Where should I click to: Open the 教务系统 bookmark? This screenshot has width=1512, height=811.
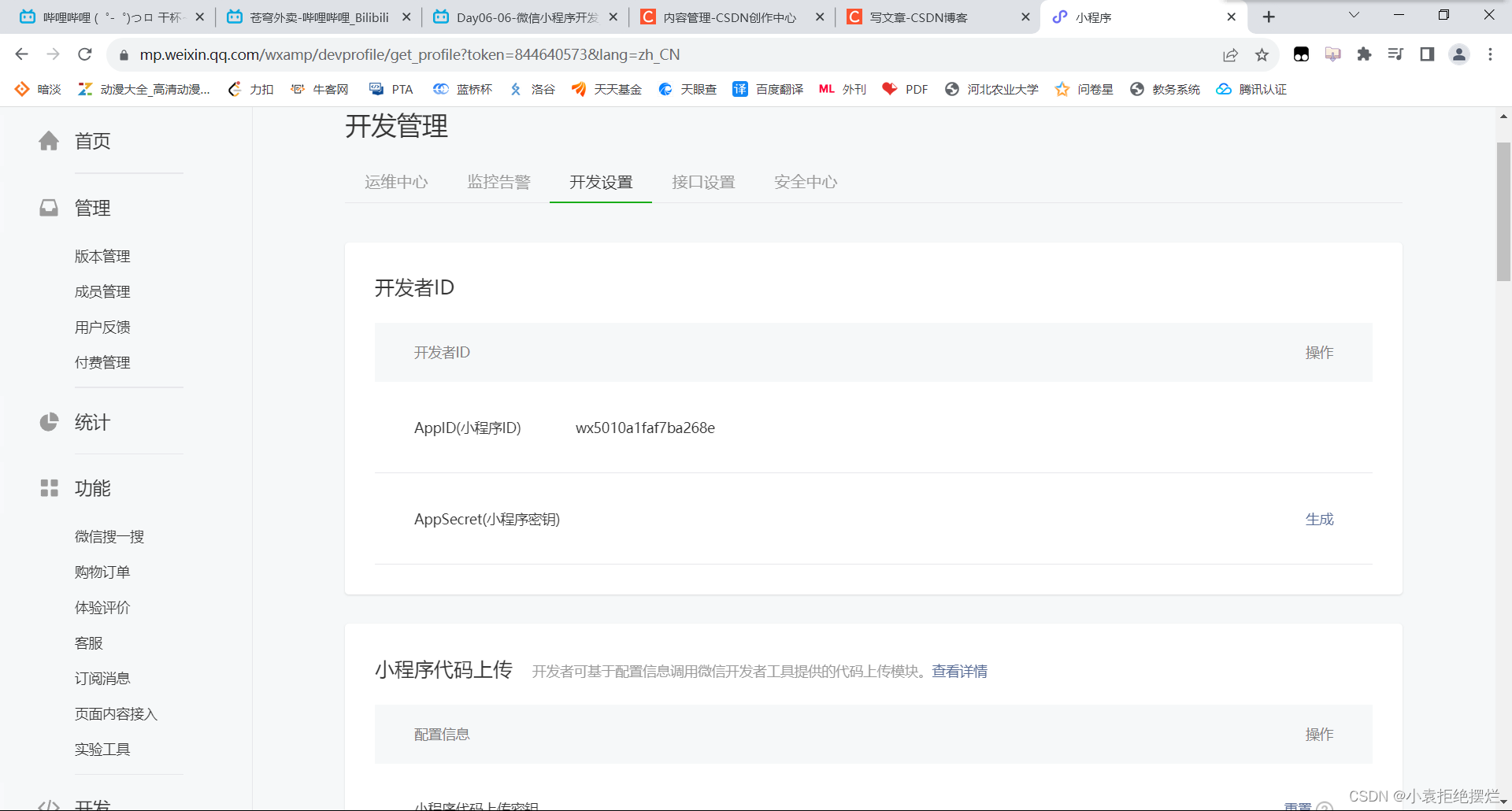(x=1165, y=89)
